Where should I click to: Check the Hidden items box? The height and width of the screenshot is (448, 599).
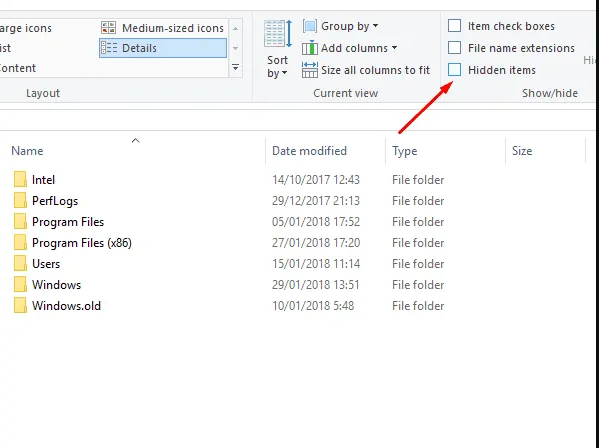pyautogui.click(x=454, y=70)
